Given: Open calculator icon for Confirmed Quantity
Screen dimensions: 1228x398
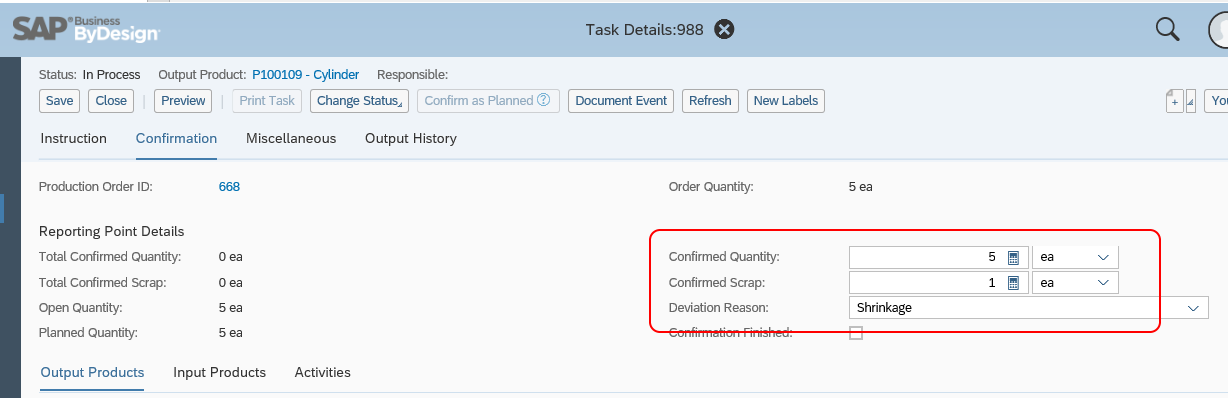Looking at the screenshot, I should click(1012, 257).
